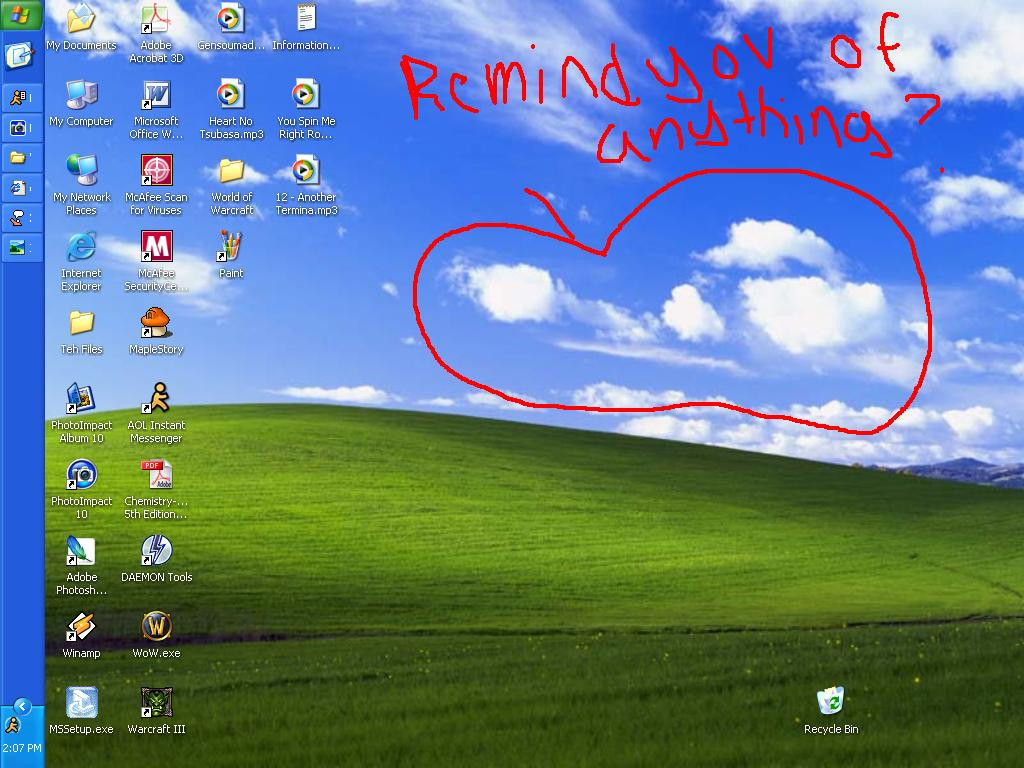Screen dimensions: 1024x768
Task: Open the Chemistry 5th Edition PDF file
Action: pos(156,475)
